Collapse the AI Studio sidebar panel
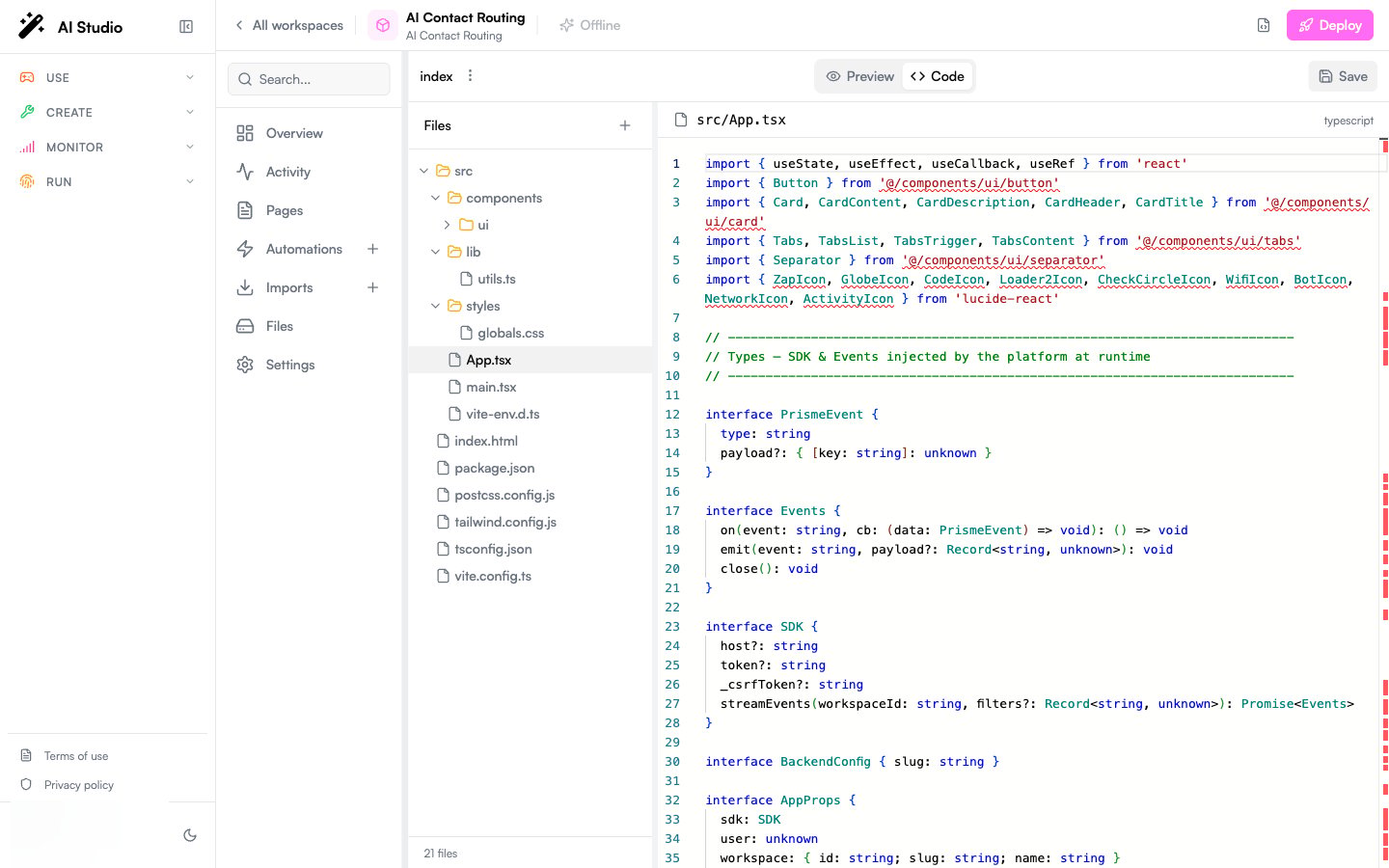The height and width of the screenshot is (868, 1389). click(x=186, y=27)
